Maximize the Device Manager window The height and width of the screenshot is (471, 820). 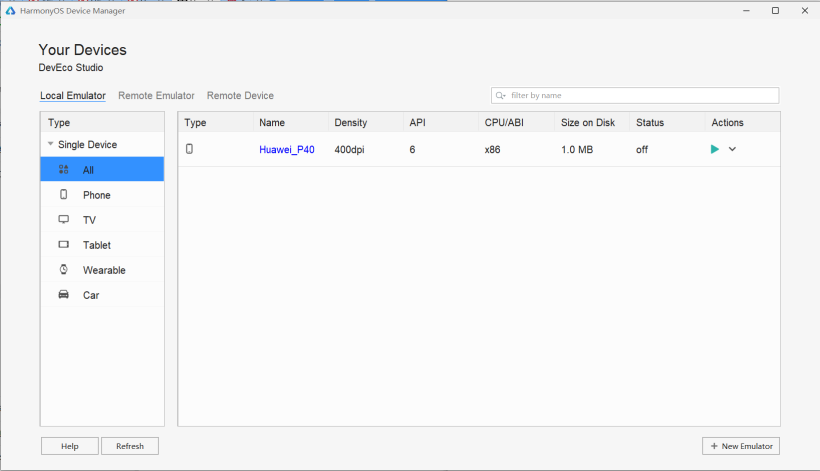point(775,10)
